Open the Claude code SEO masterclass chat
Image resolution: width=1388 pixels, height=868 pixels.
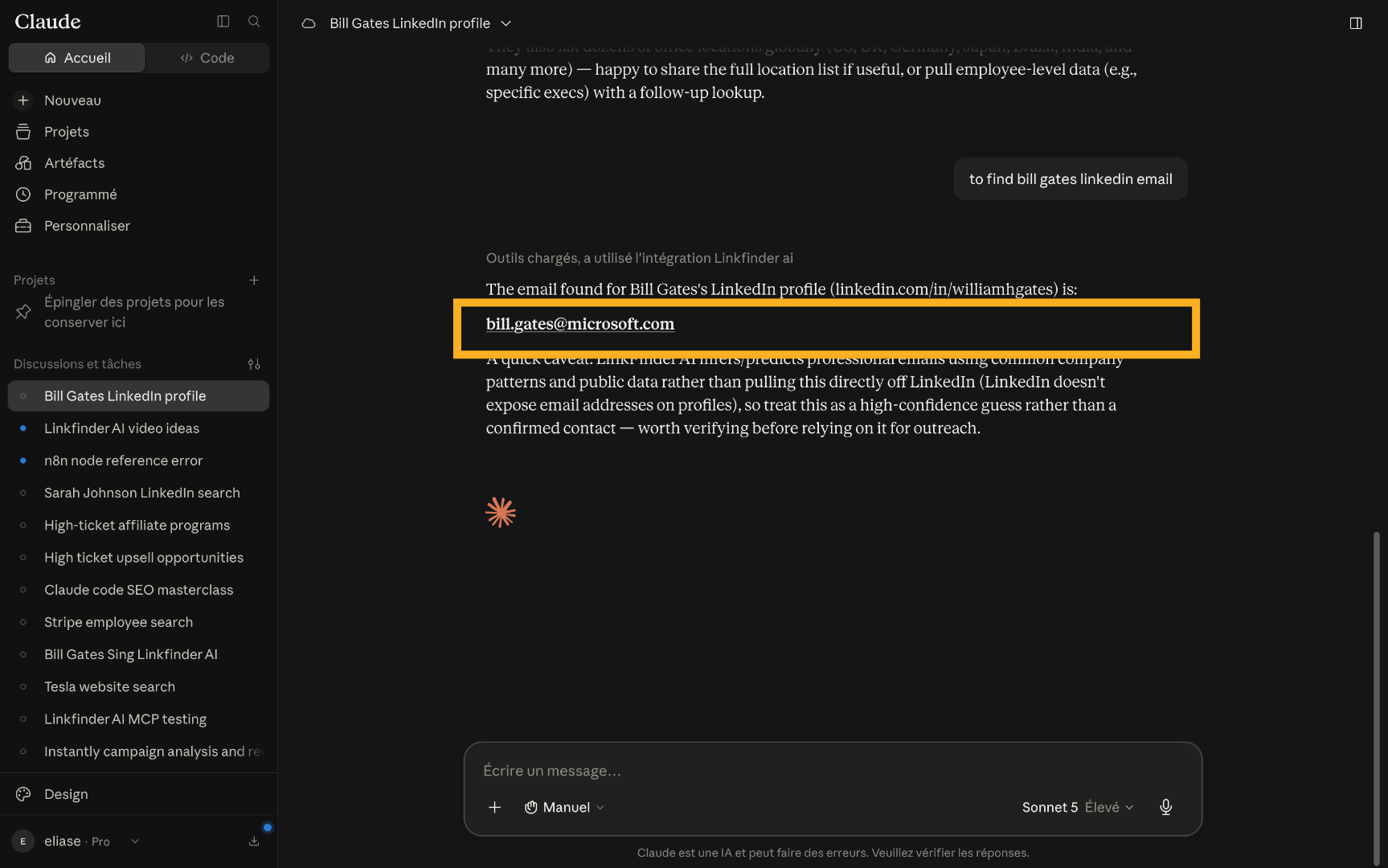click(138, 590)
